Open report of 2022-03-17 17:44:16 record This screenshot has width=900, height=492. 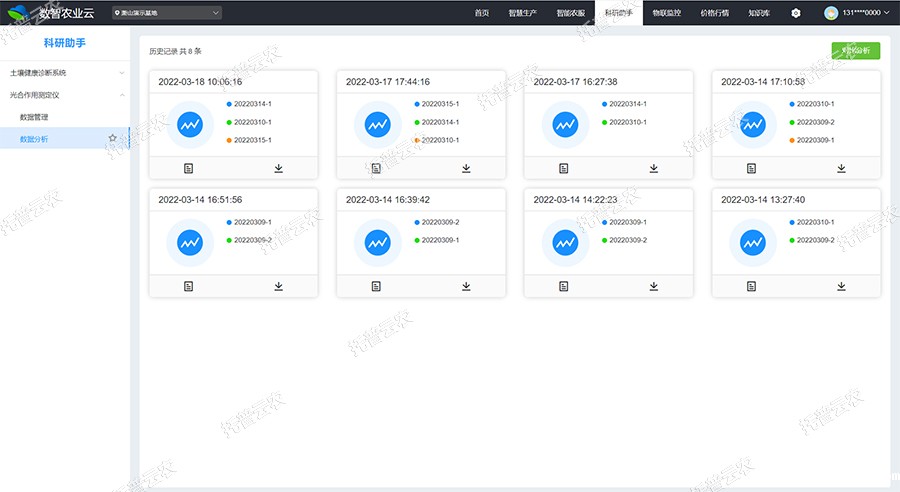(376, 168)
